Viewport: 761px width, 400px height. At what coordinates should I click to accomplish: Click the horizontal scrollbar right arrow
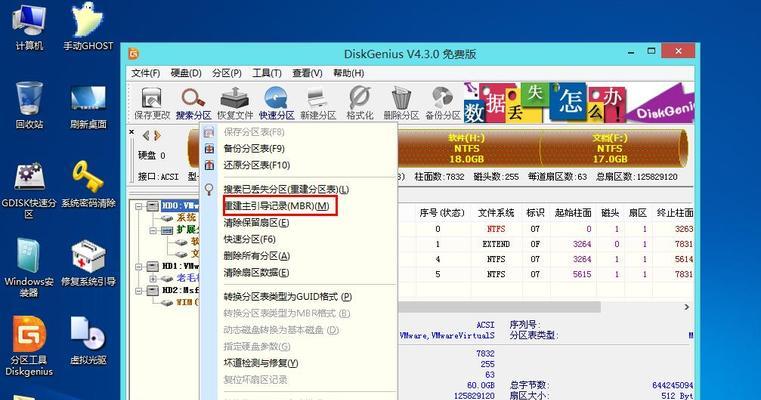coord(686,307)
